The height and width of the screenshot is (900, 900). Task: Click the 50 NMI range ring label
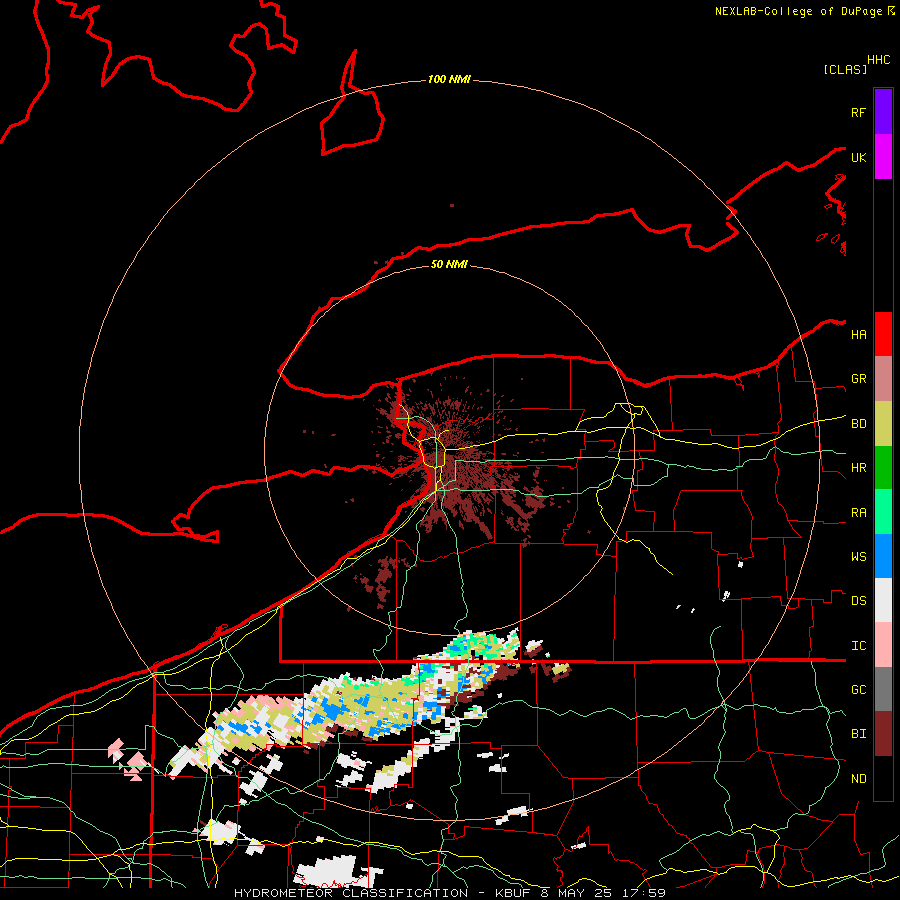(x=449, y=264)
